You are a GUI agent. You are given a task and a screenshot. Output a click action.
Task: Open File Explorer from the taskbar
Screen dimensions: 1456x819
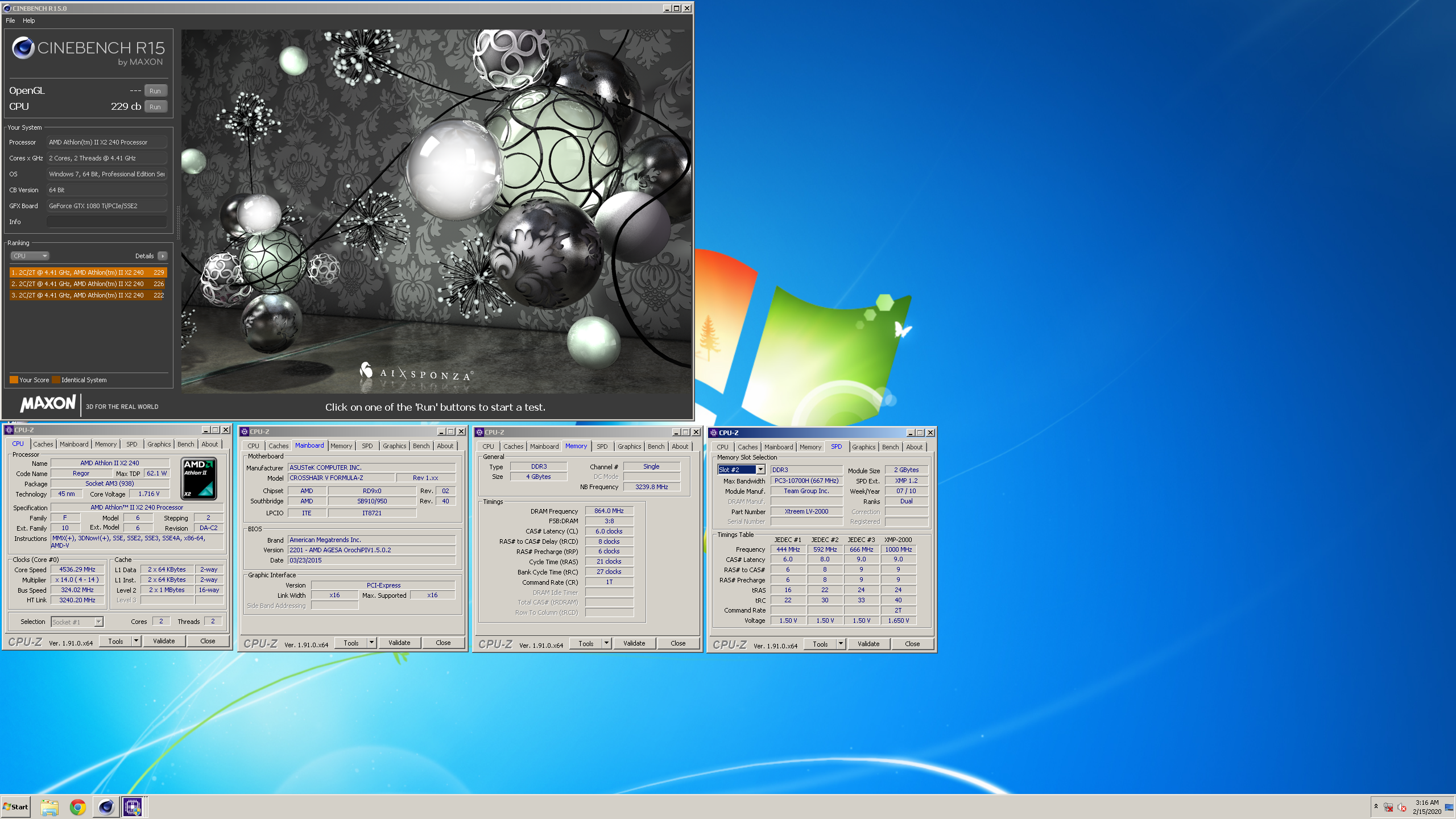49,807
